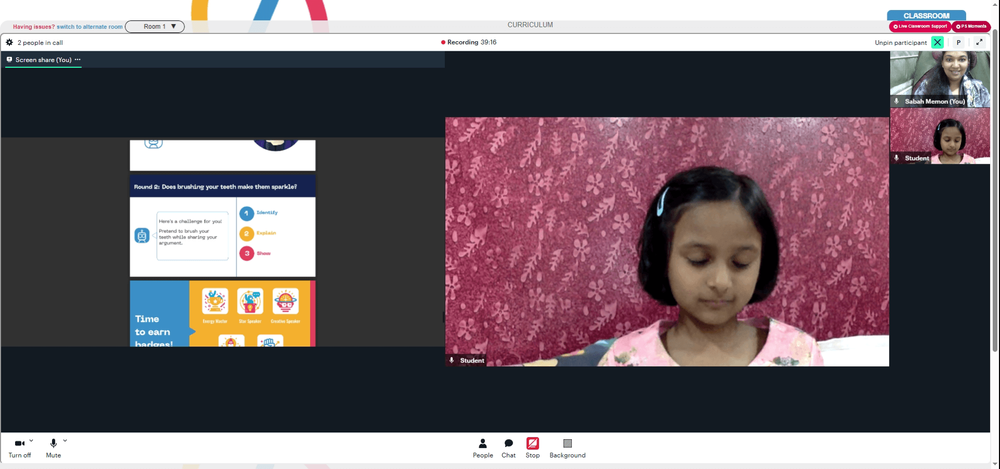The image size is (1000, 469).
Task: Open call settings gear icon
Action: tap(9, 43)
